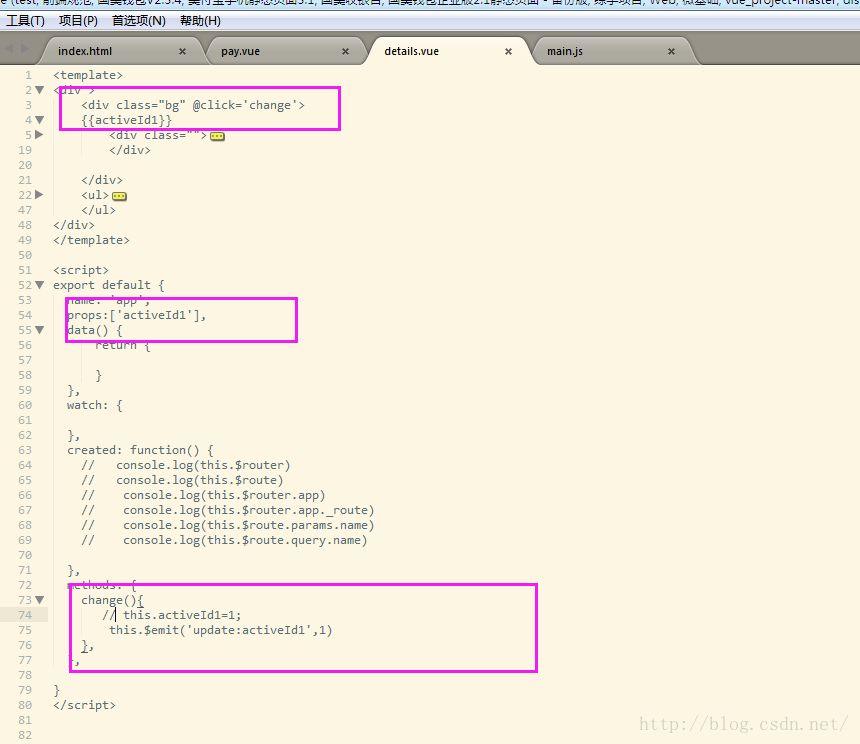
Task: Go to next tab with right arrow
Action: tap(24, 48)
